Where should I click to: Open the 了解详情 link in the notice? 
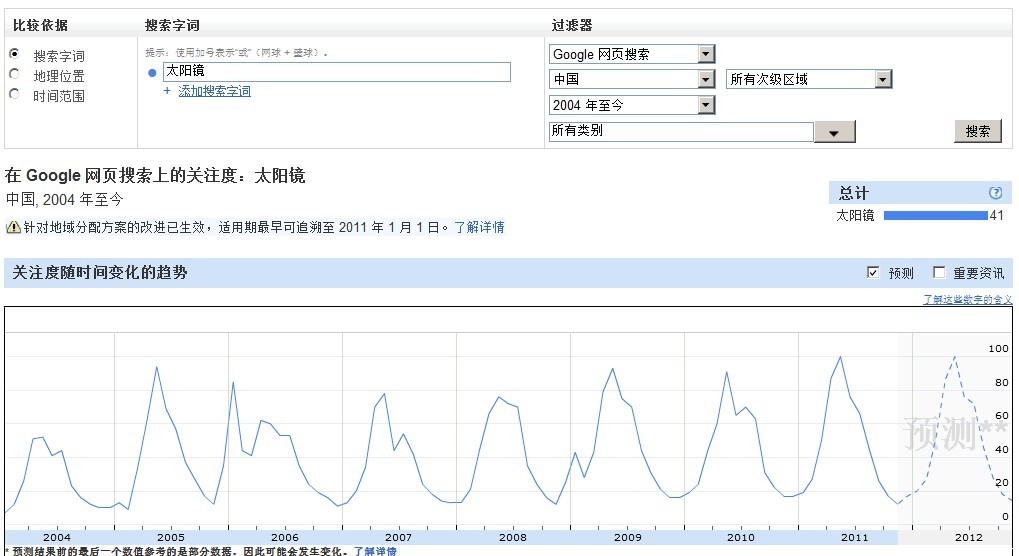tap(479, 227)
